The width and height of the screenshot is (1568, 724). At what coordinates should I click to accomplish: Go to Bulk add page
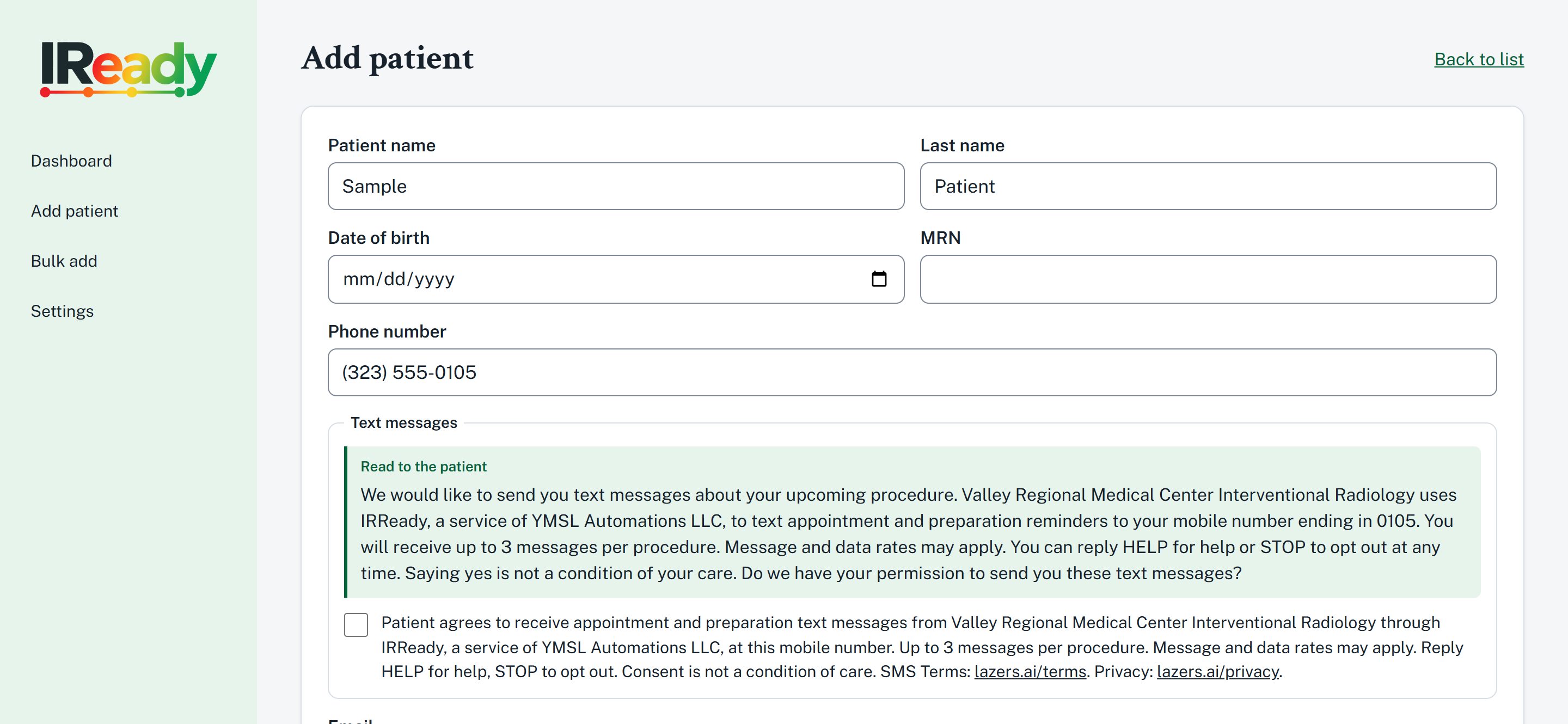(64, 261)
